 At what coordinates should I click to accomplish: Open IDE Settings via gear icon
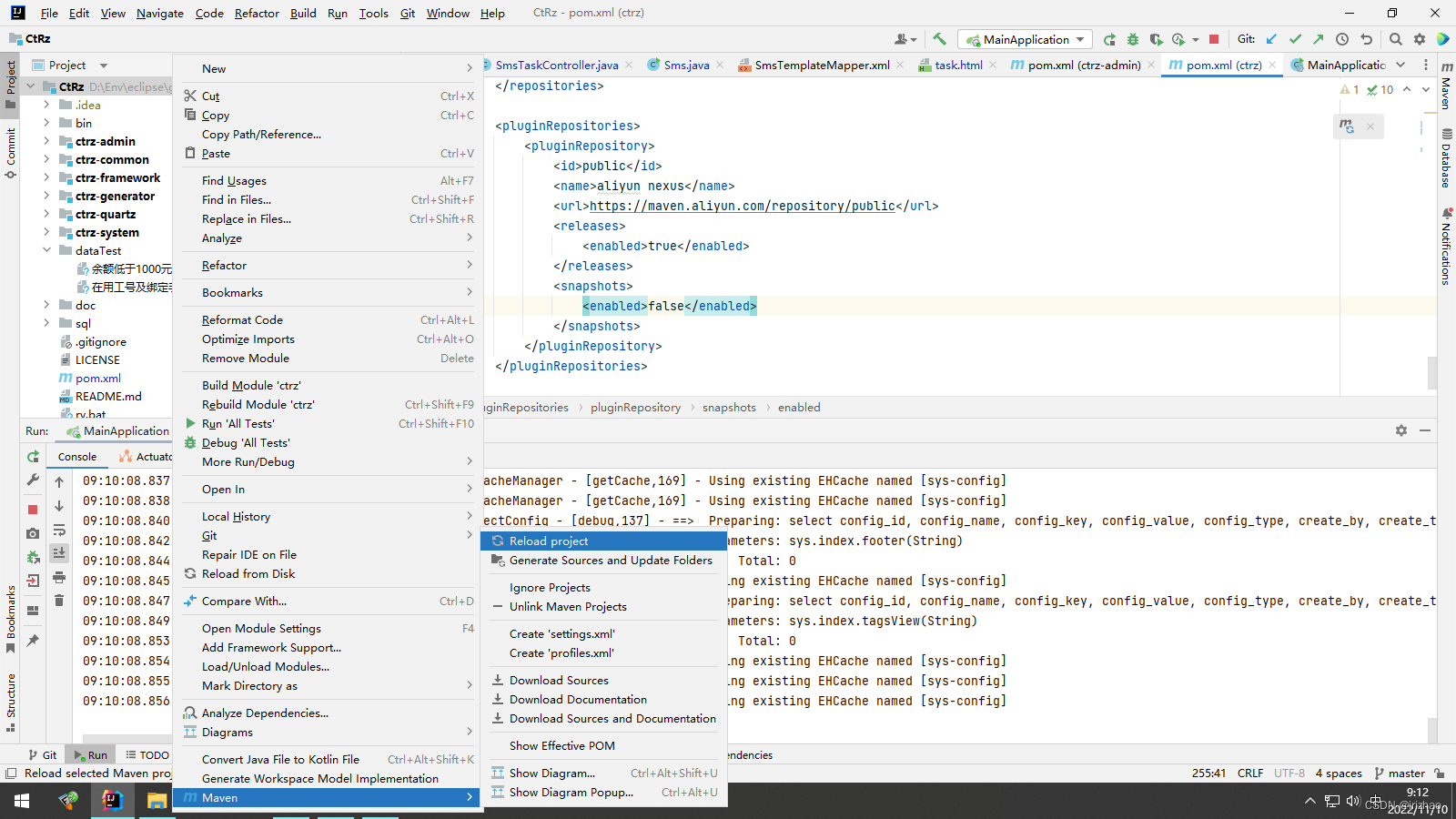point(1420,39)
